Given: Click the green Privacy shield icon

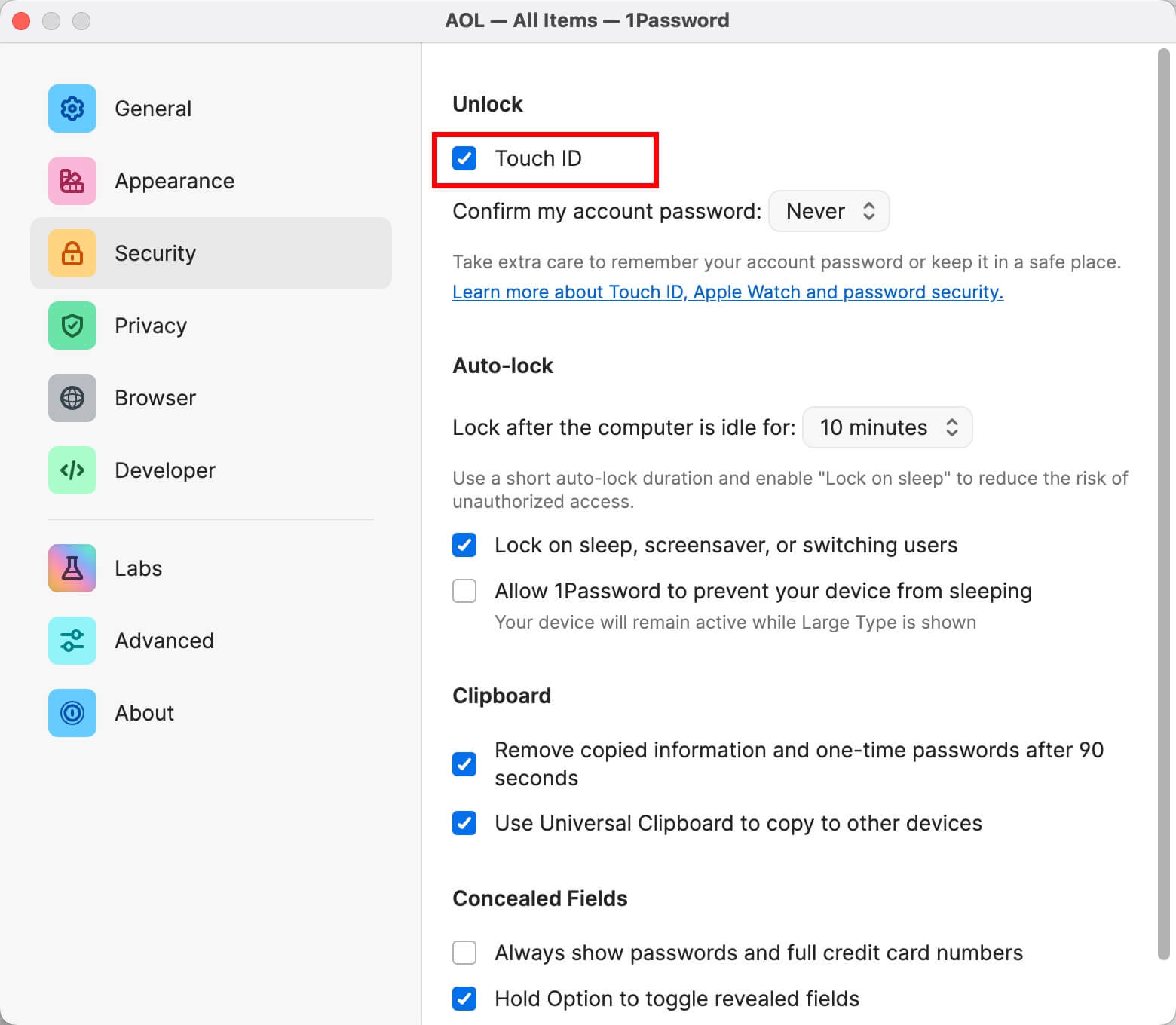Looking at the screenshot, I should click(x=72, y=326).
